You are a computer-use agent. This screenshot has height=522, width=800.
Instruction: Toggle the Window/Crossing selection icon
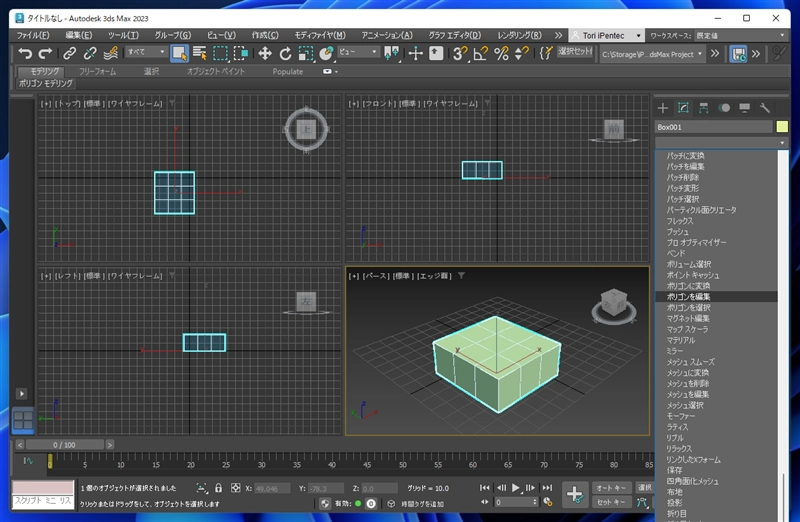240,53
